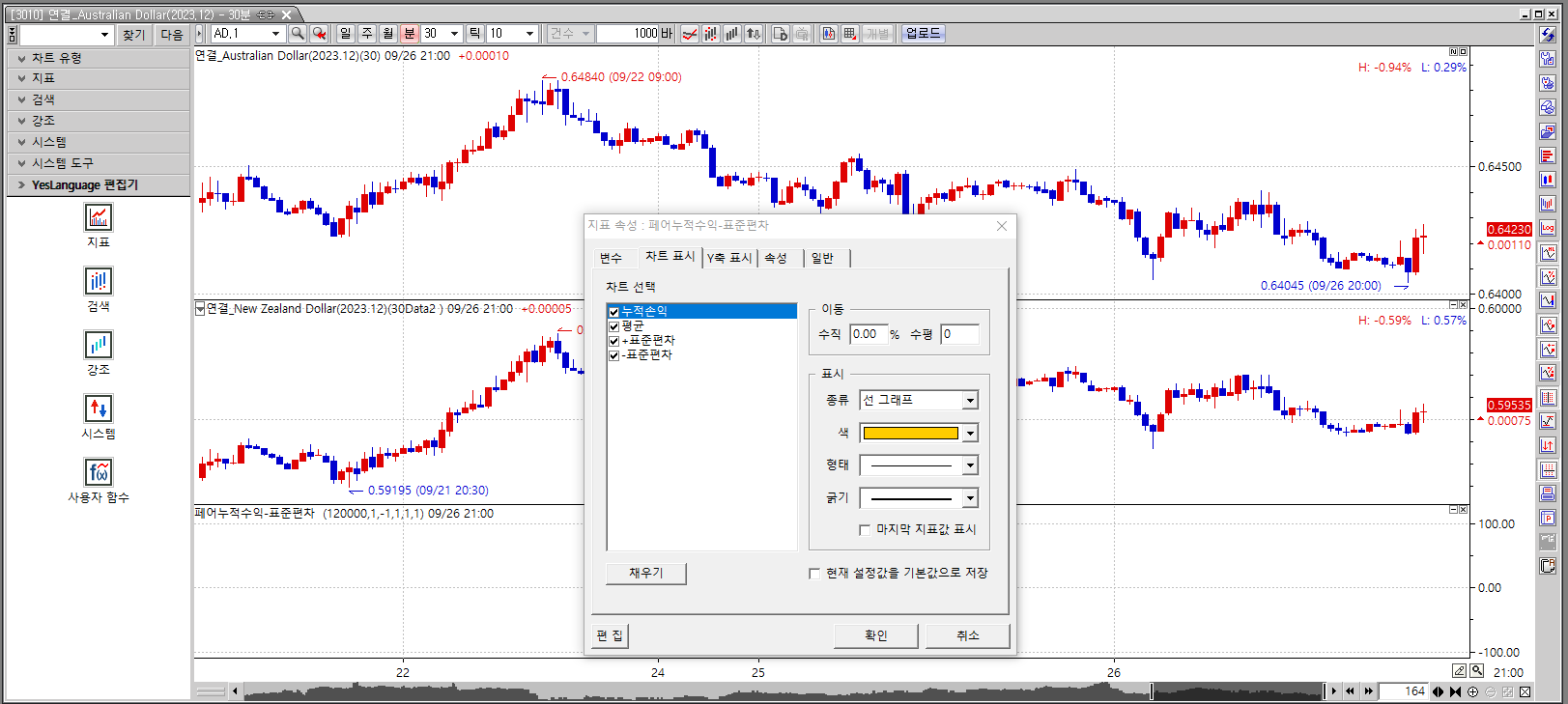Click the 채우기 button

(x=645, y=573)
